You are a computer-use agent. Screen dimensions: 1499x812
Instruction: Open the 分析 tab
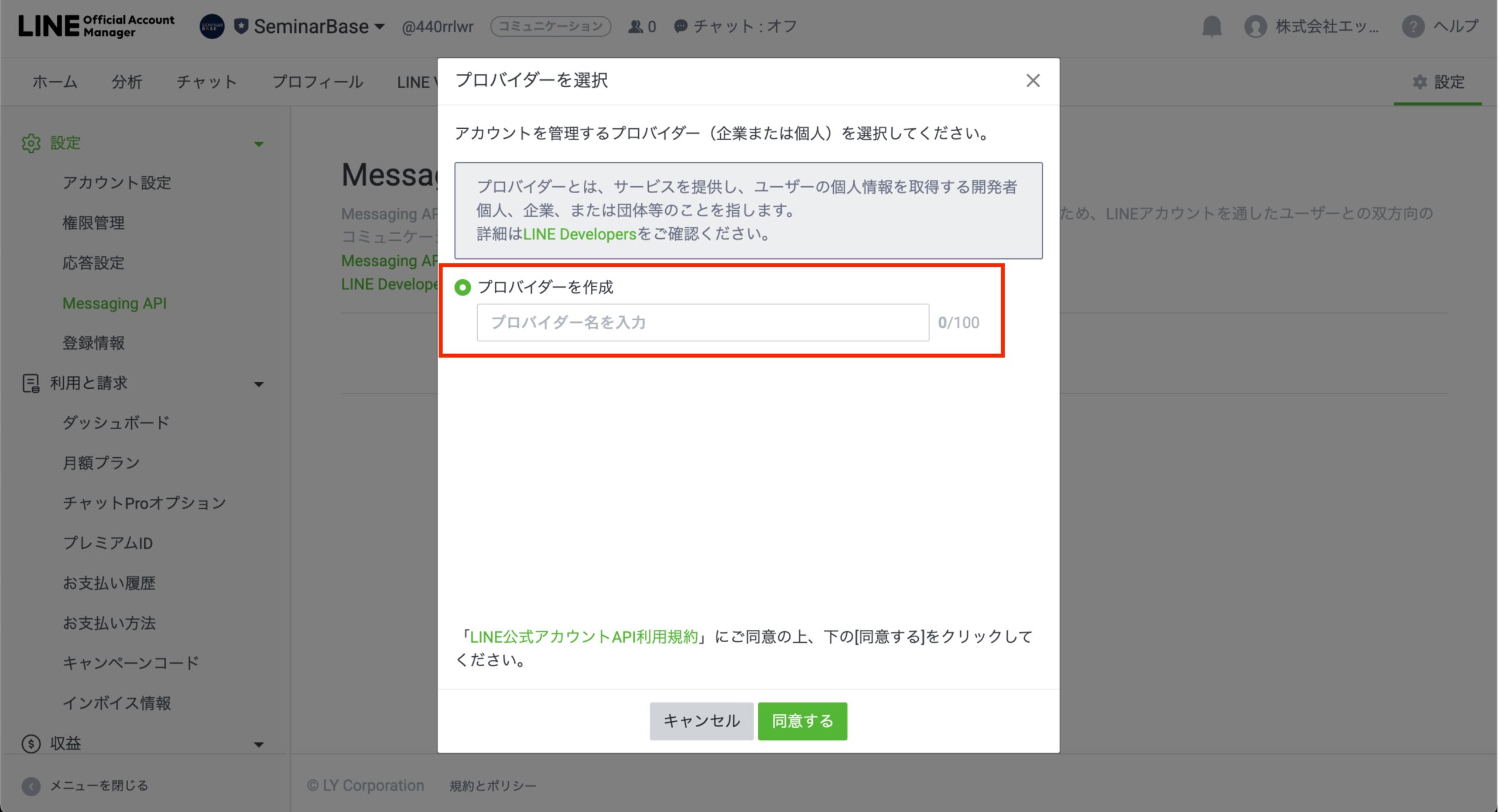[x=126, y=82]
